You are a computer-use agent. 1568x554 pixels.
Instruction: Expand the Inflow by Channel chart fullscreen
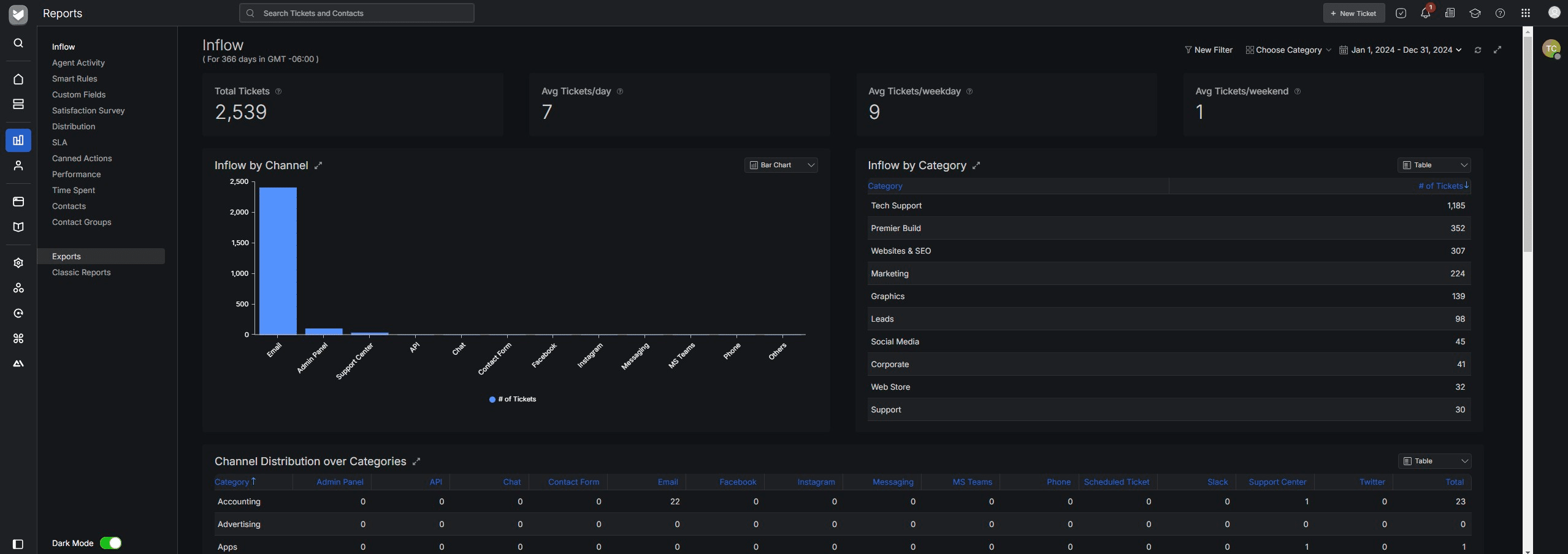tap(318, 165)
